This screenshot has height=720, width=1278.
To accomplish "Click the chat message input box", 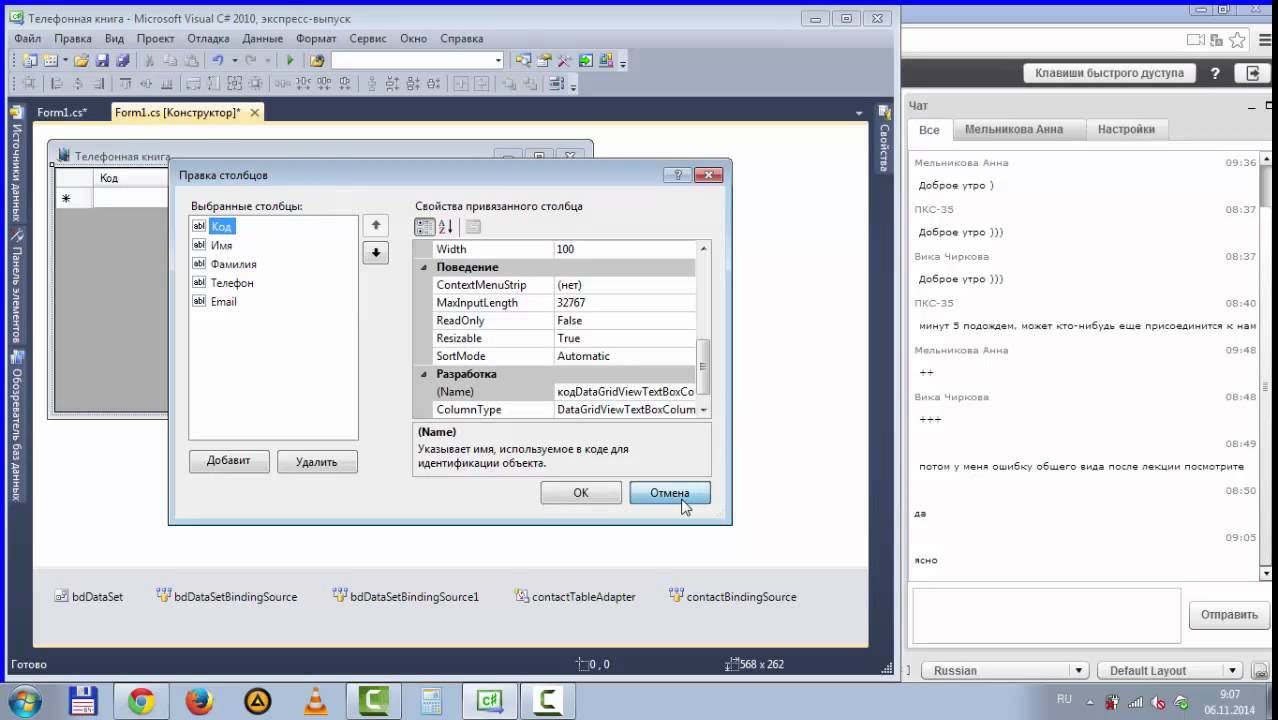I will coord(1046,615).
